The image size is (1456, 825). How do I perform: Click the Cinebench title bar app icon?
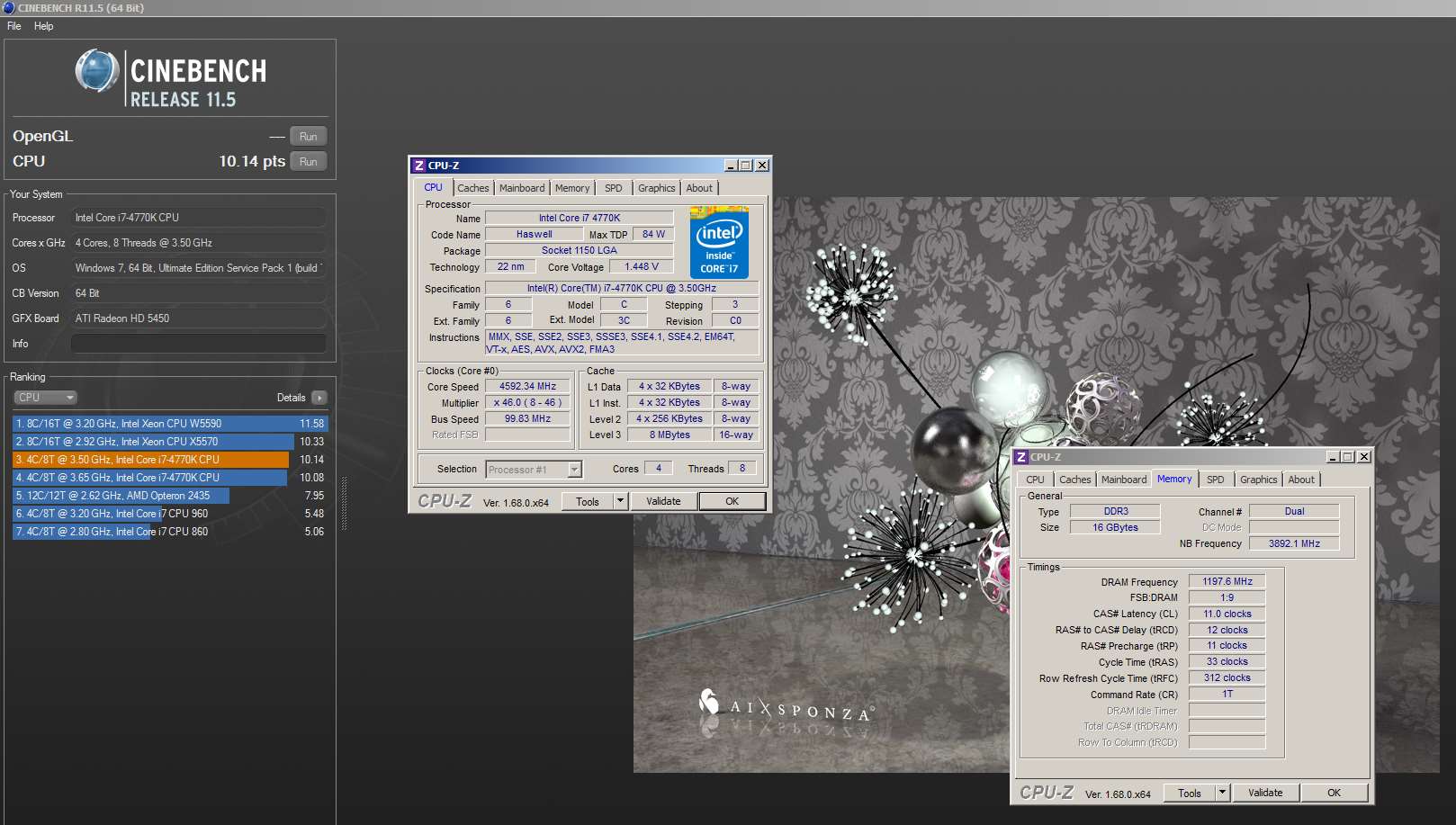click(8, 8)
